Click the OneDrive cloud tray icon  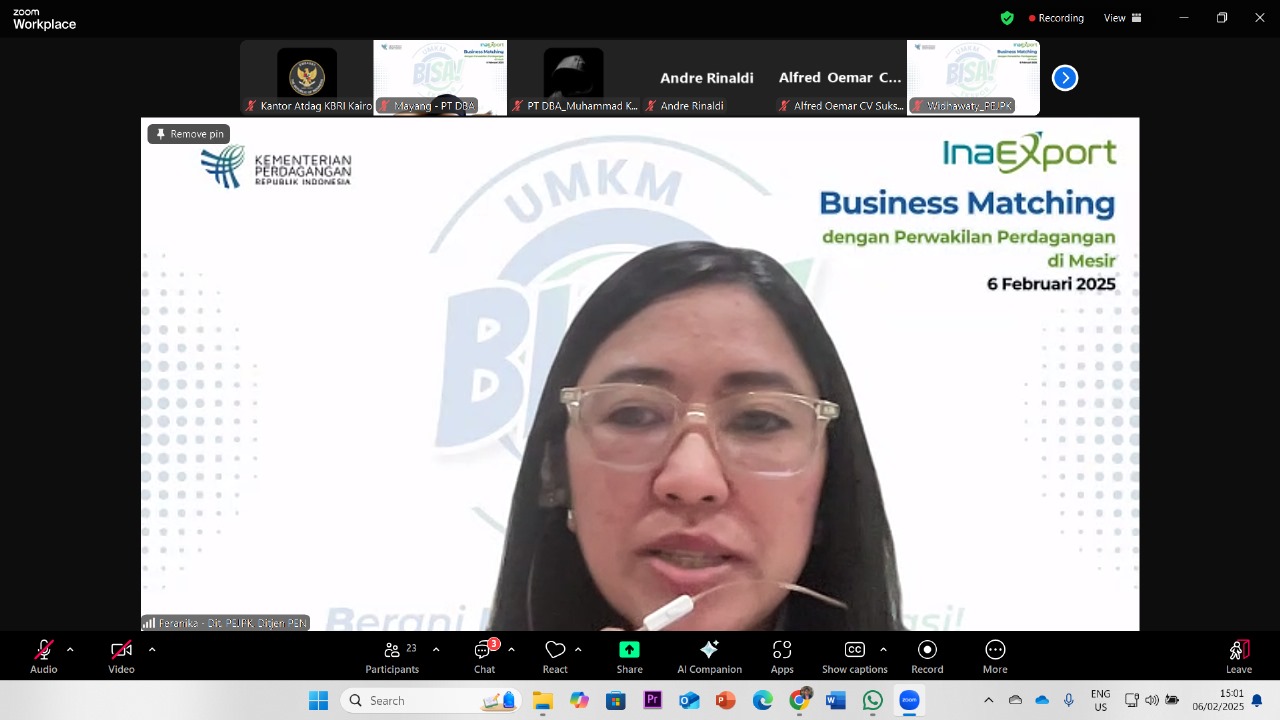tap(1042, 700)
